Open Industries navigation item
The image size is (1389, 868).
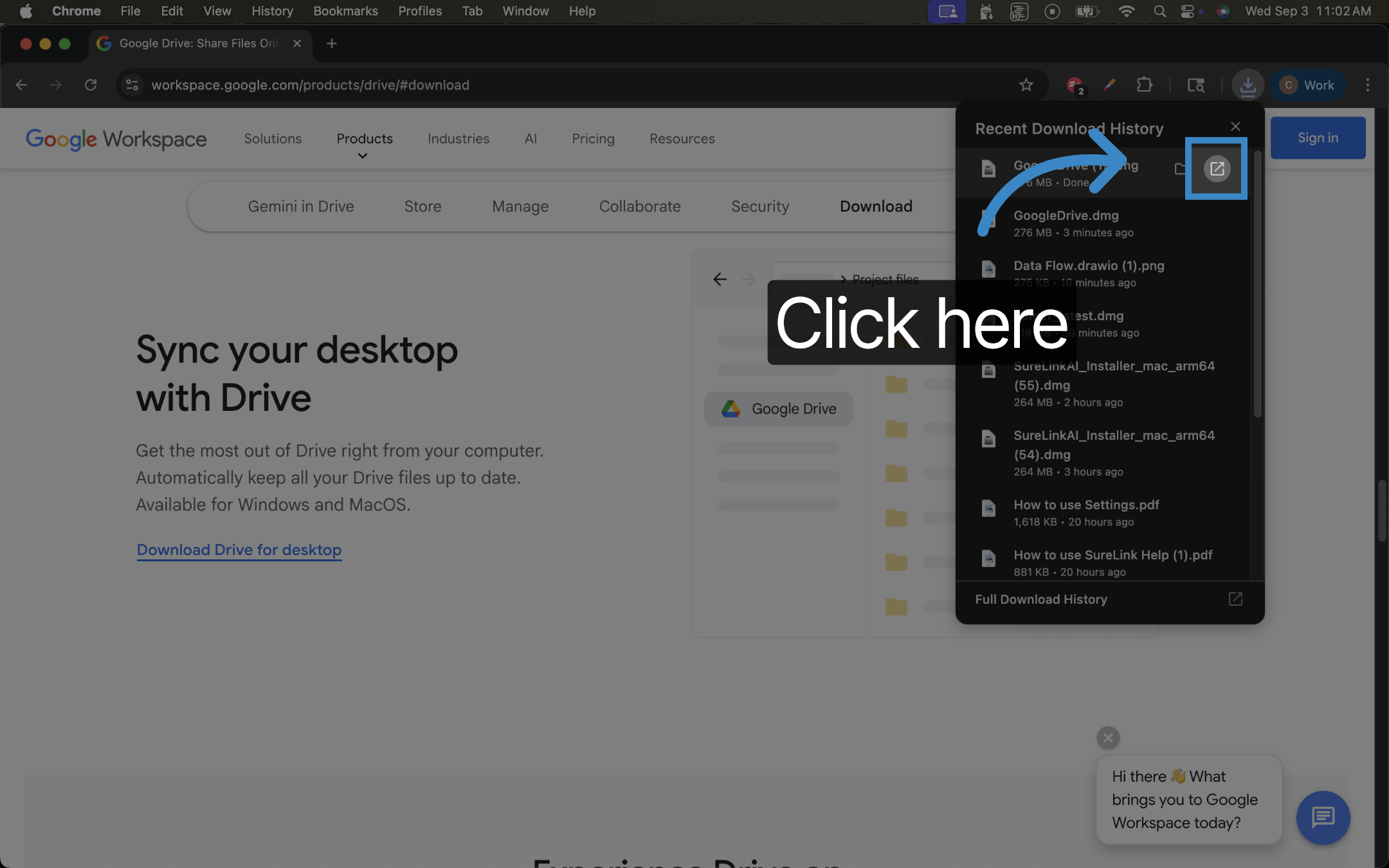[x=458, y=139]
